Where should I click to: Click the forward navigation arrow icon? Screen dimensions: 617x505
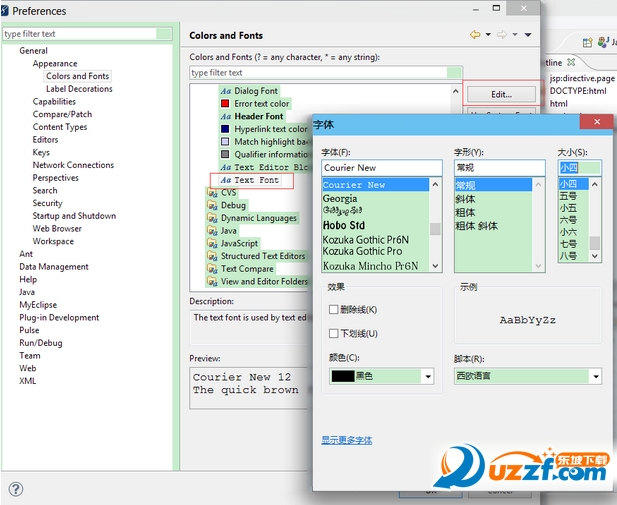tap(502, 35)
